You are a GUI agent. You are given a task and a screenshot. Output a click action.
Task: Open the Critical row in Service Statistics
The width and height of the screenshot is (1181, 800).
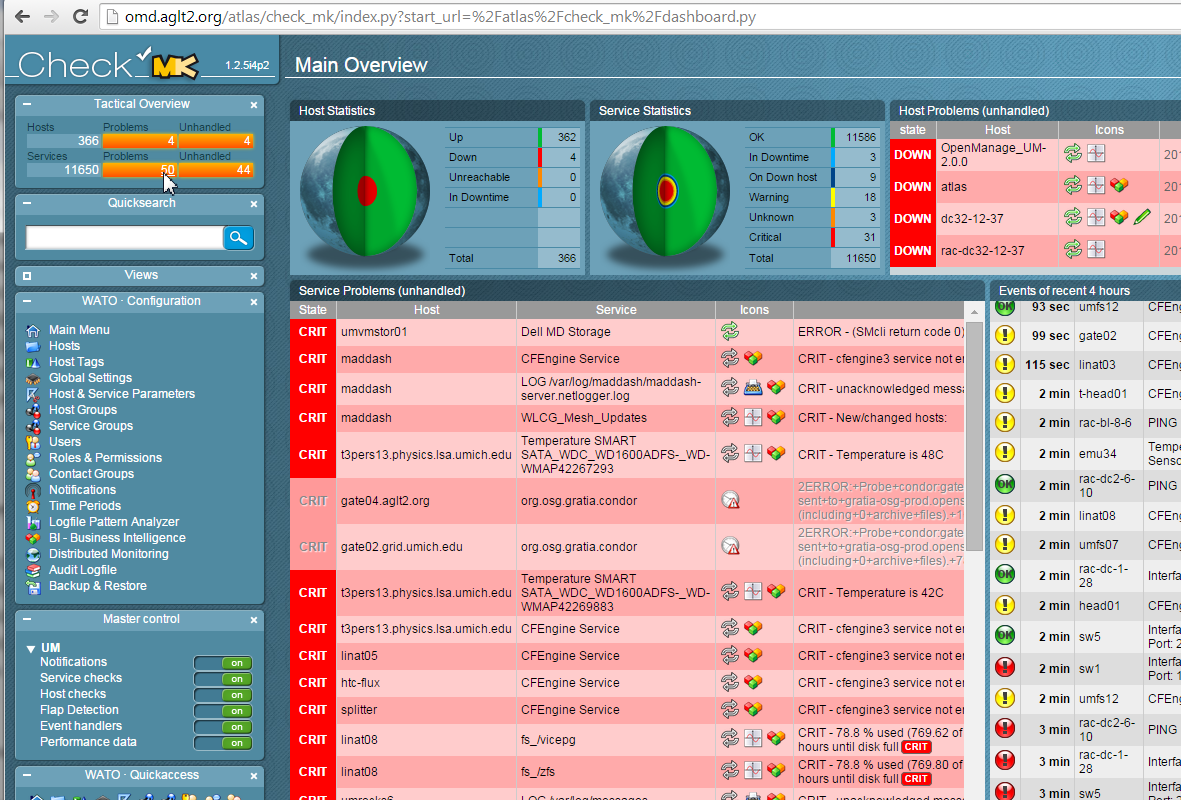(x=812, y=237)
